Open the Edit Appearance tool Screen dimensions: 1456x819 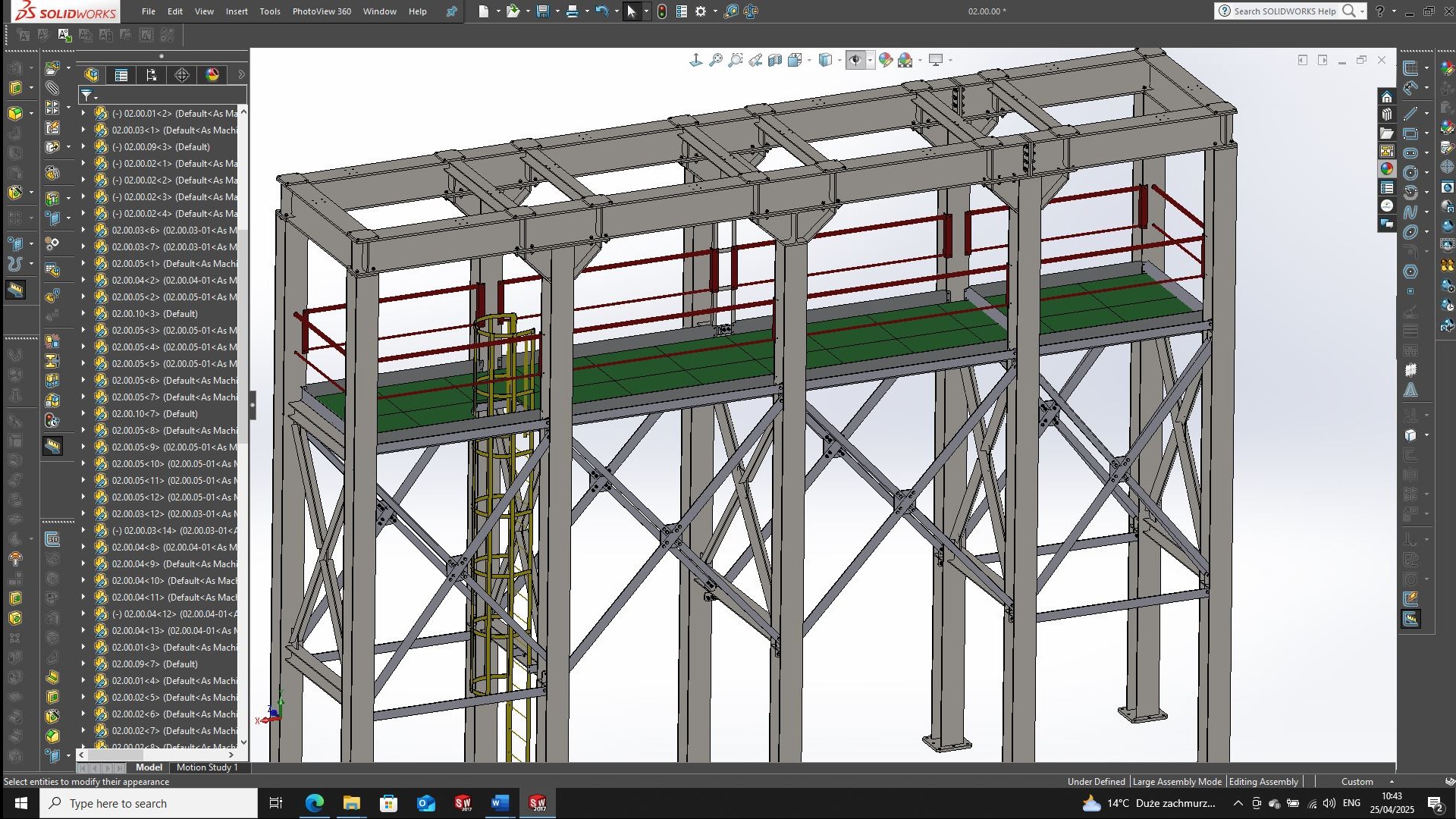pyautogui.click(x=885, y=60)
